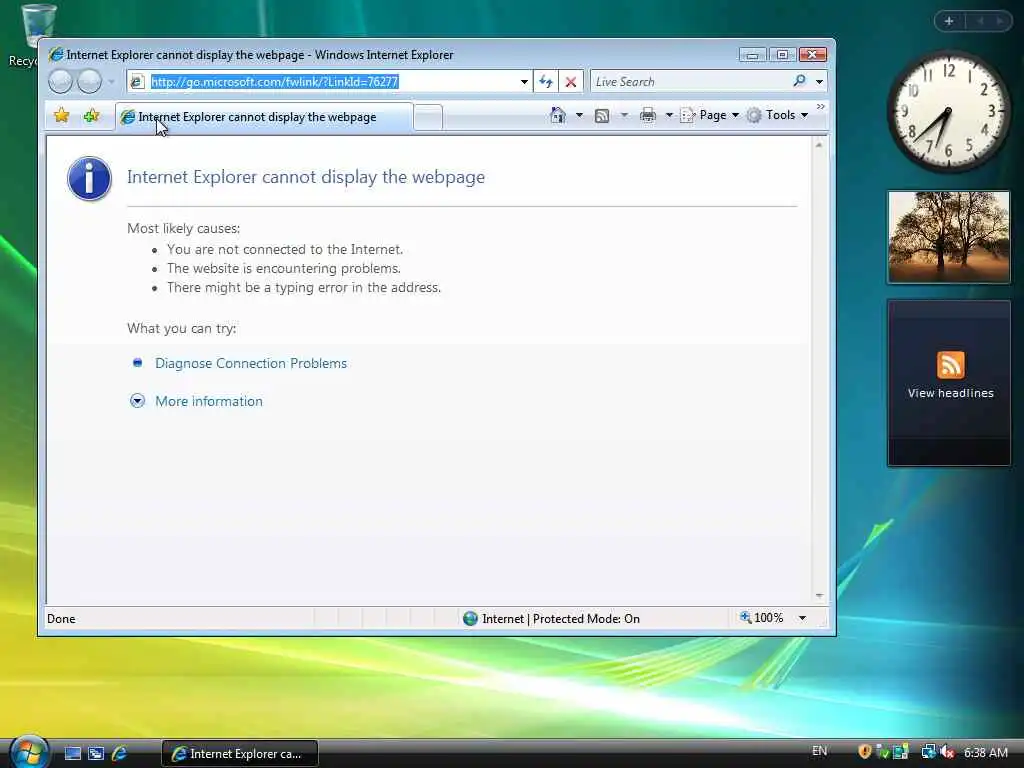Image resolution: width=1024 pixels, height=768 pixels.
Task: Expand the More information arrow button
Action: click(137, 401)
